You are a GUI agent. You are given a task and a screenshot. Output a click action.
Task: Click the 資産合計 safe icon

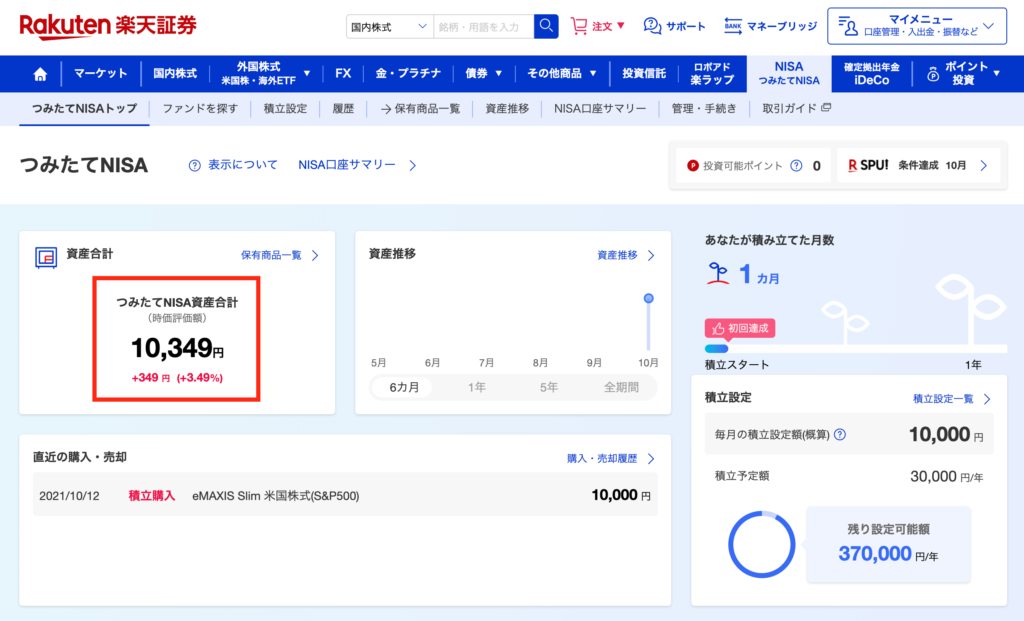46,257
